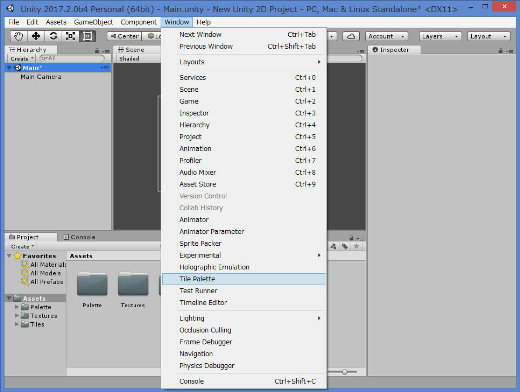Choose Frame Debugger menu entry

(244, 342)
